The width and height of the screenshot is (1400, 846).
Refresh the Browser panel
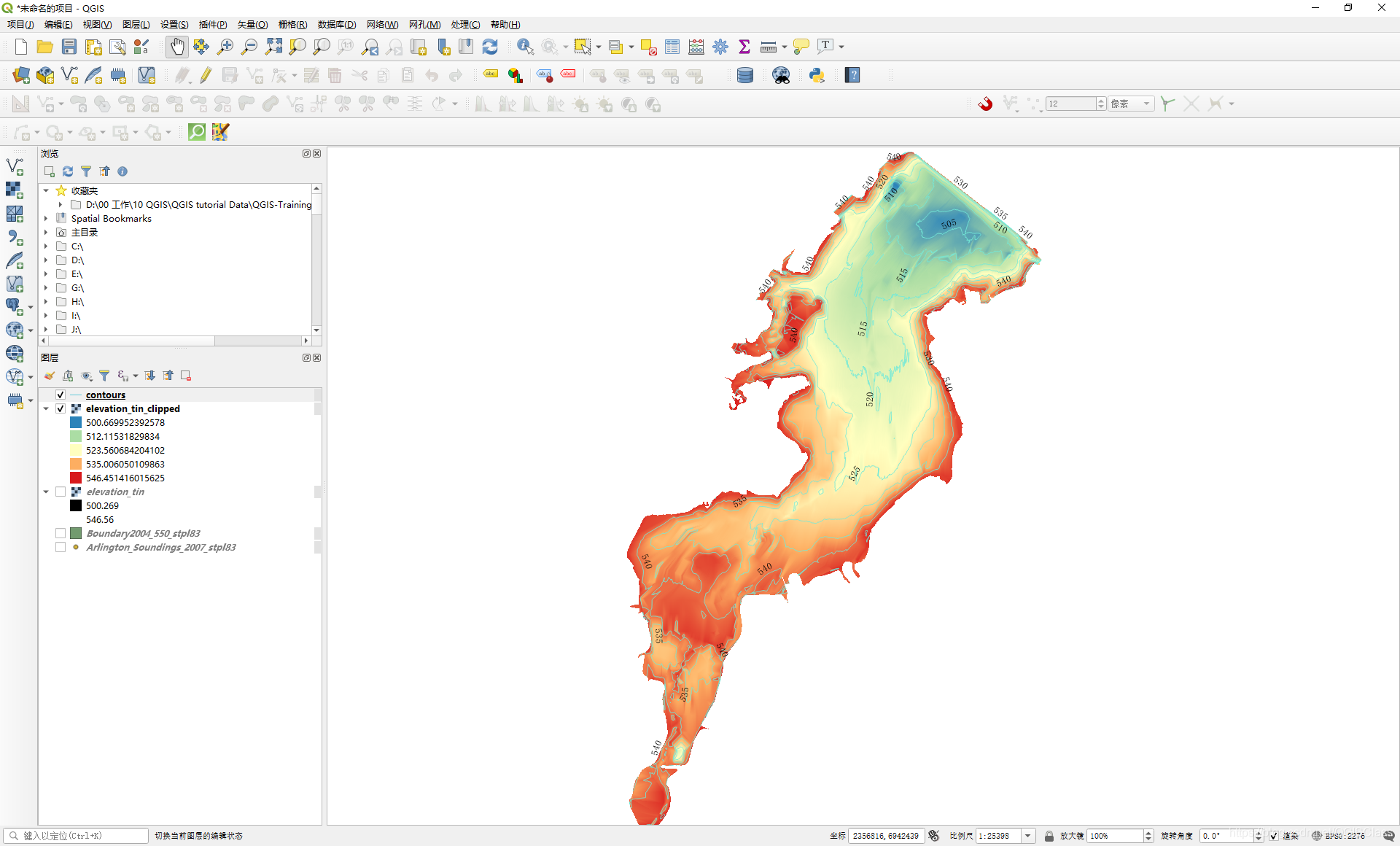tap(68, 171)
